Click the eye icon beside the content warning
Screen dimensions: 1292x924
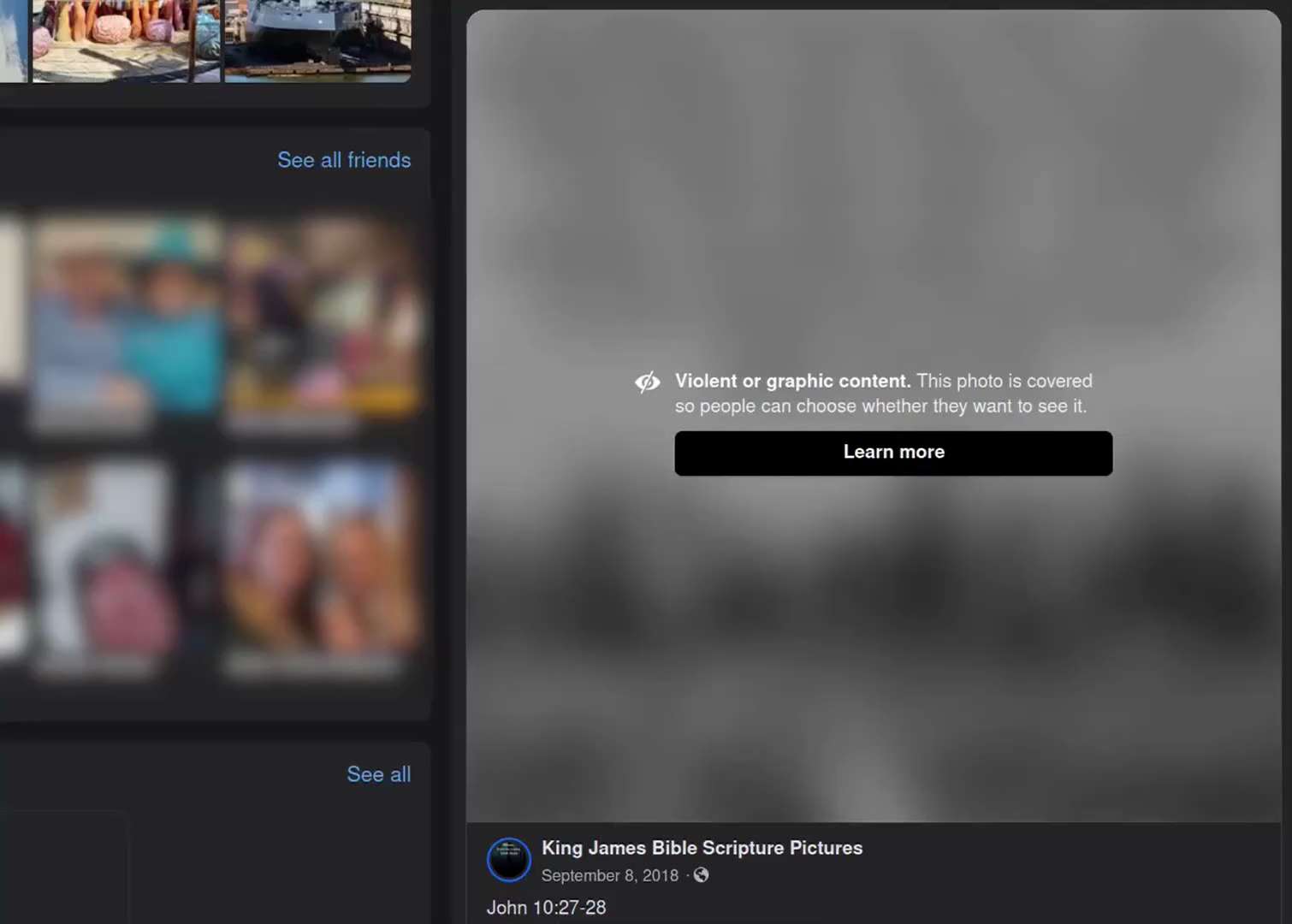[648, 382]
